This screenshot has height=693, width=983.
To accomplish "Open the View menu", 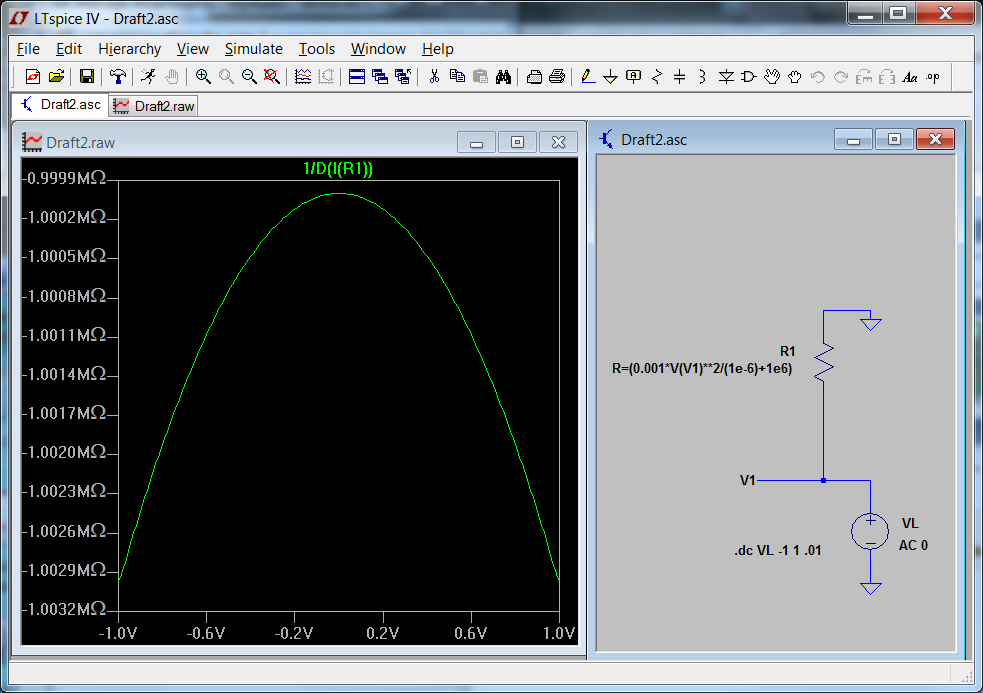I will 192,49.
